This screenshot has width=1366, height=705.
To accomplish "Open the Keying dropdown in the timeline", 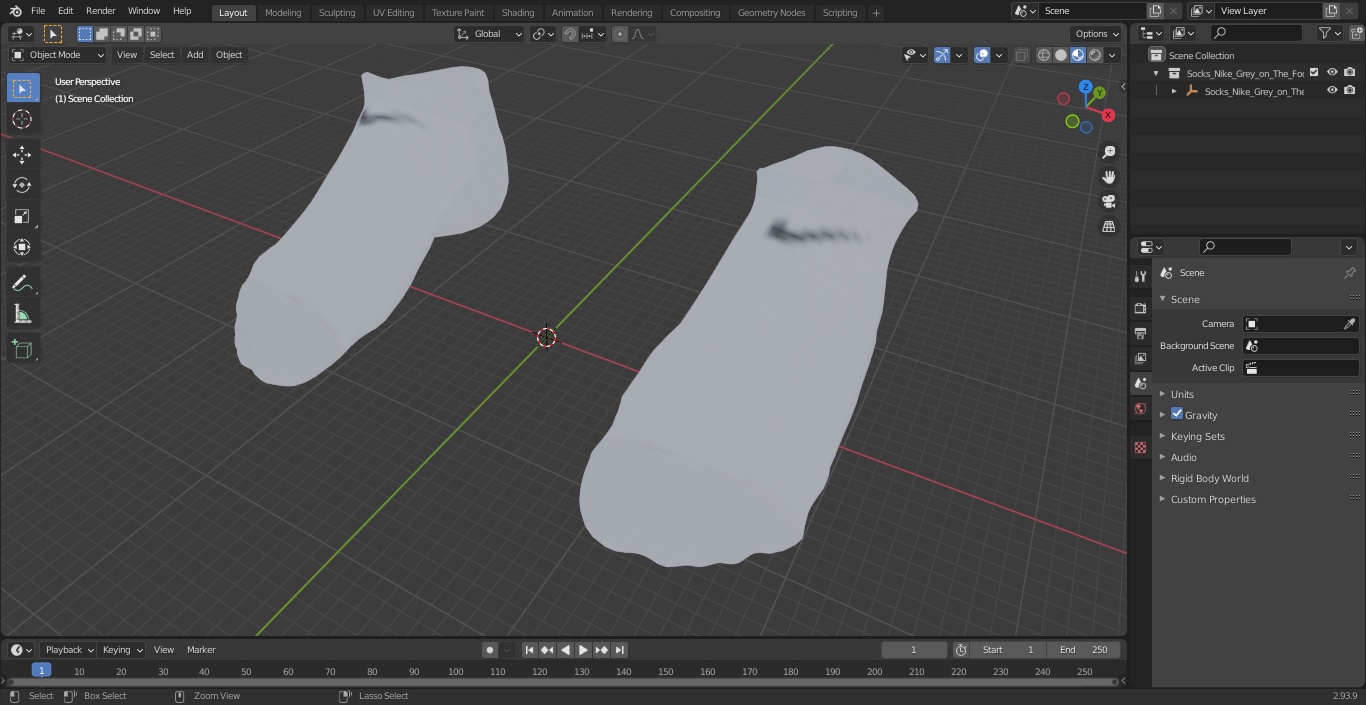I will click(x=122, y=650).
